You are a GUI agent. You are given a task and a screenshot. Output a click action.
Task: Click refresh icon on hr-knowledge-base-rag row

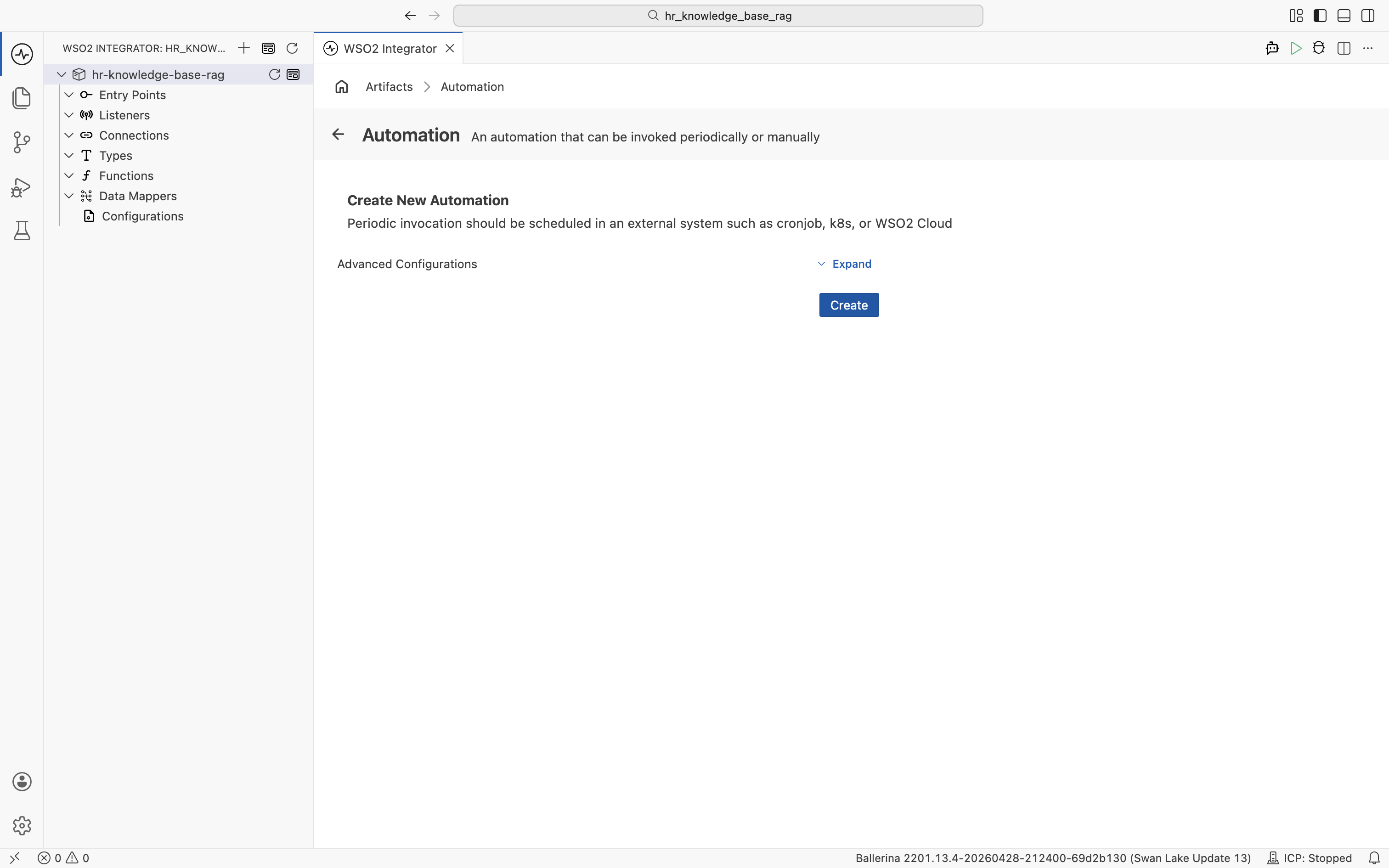pos(274,74)
